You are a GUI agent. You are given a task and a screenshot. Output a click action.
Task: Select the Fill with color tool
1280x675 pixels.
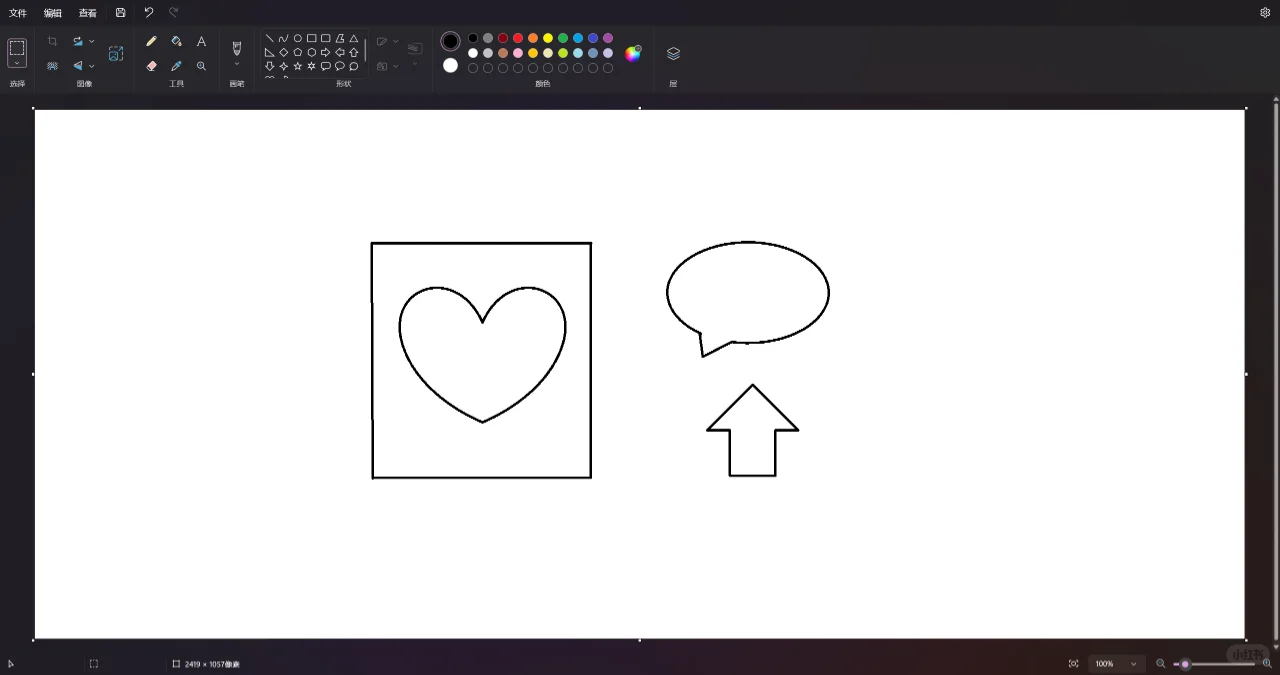(x=176, y=40)
